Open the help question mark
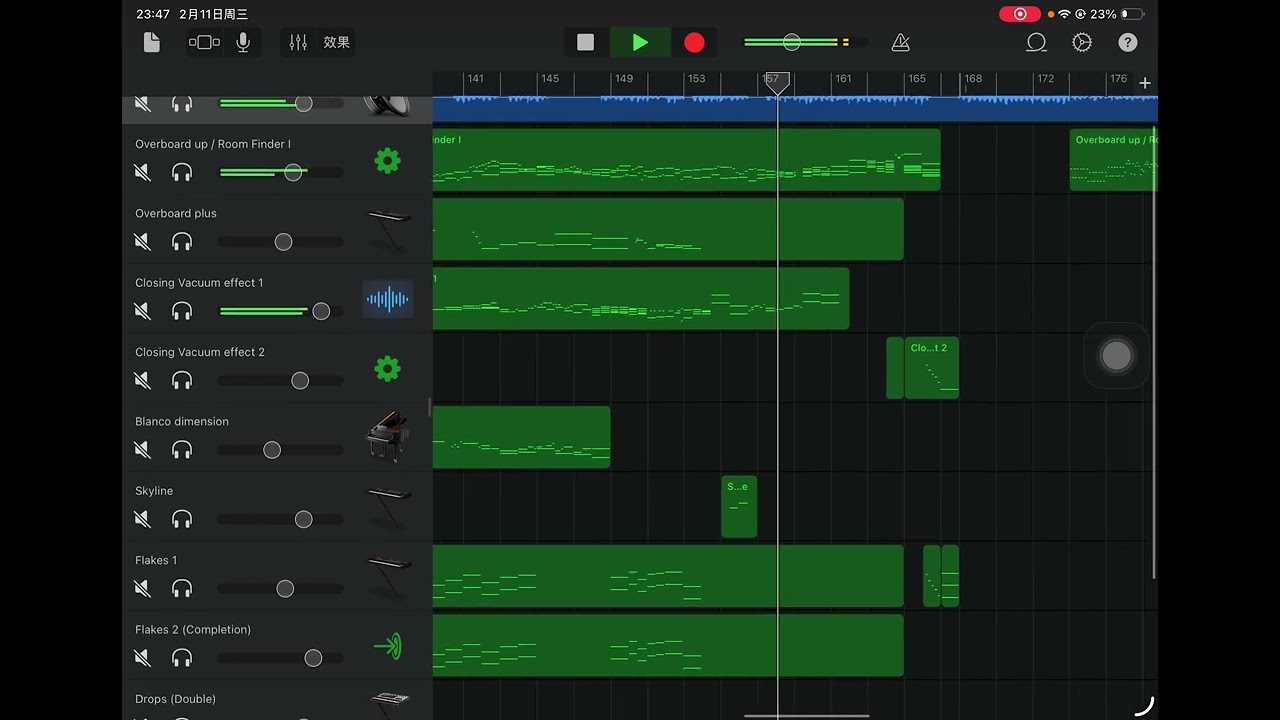1280x720 pixels. coord(1128,42)
